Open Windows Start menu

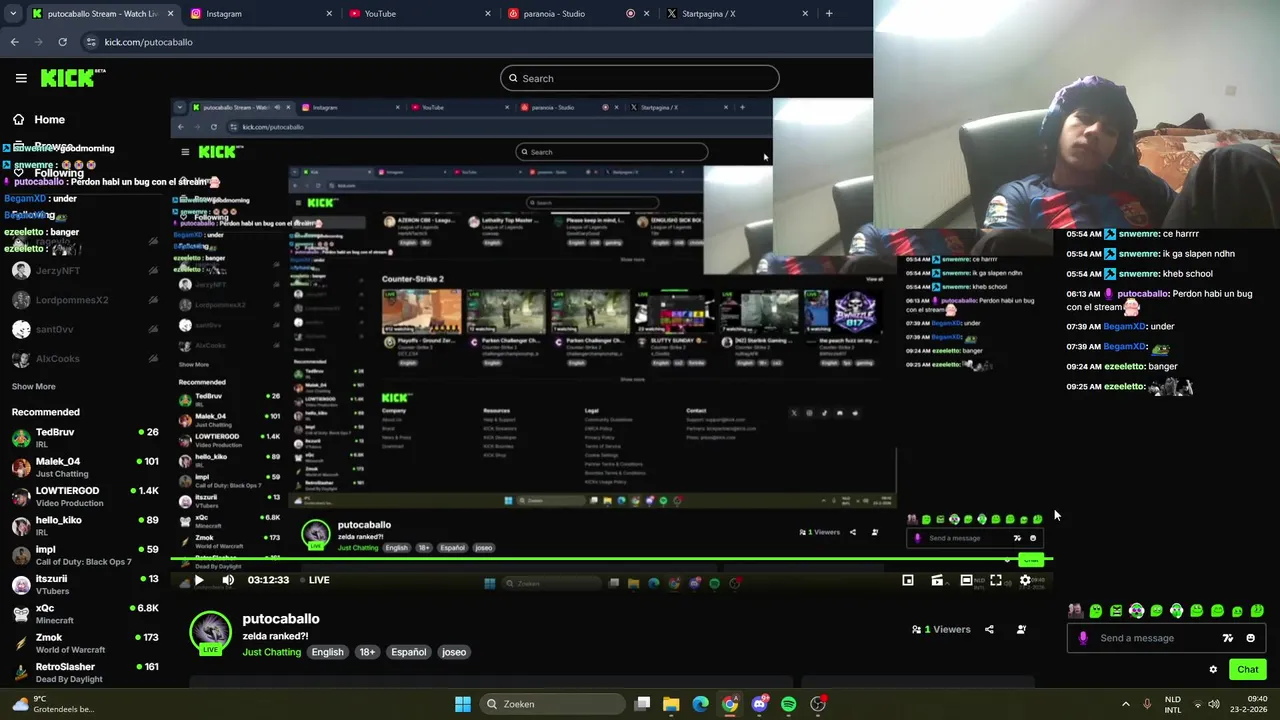point(463,704)
